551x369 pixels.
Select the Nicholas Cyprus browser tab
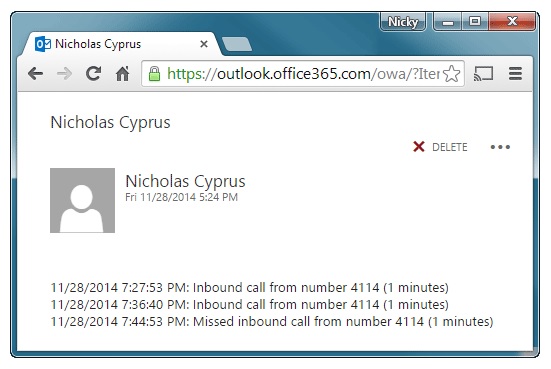(x=121, y=44)
